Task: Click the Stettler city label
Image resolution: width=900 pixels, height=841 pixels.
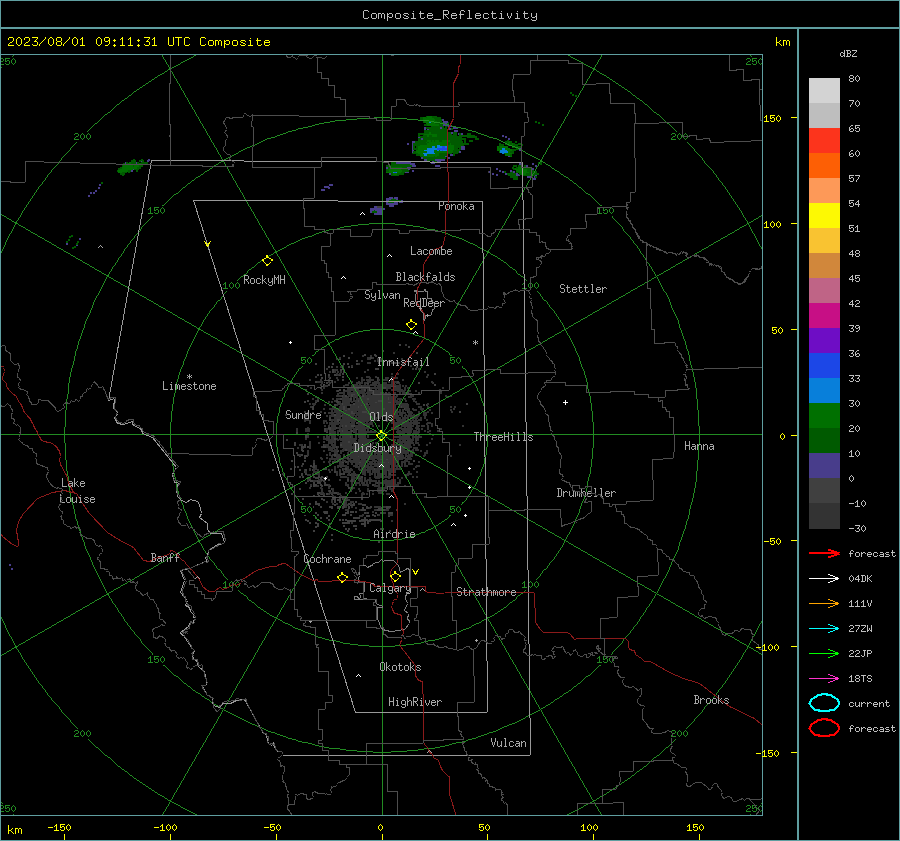Action: pos(583,289)
